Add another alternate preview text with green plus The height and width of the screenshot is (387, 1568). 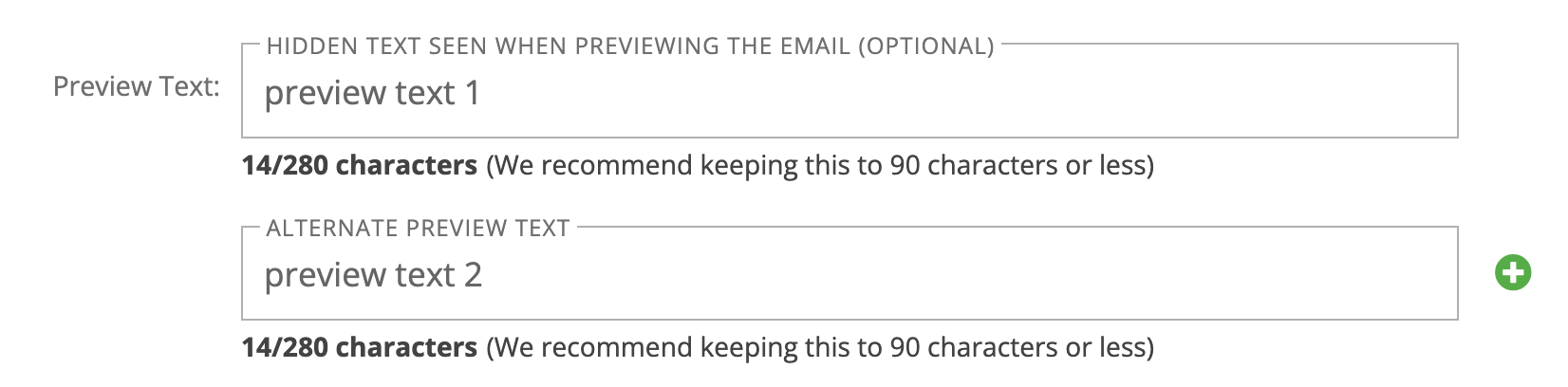[1513, 274]
